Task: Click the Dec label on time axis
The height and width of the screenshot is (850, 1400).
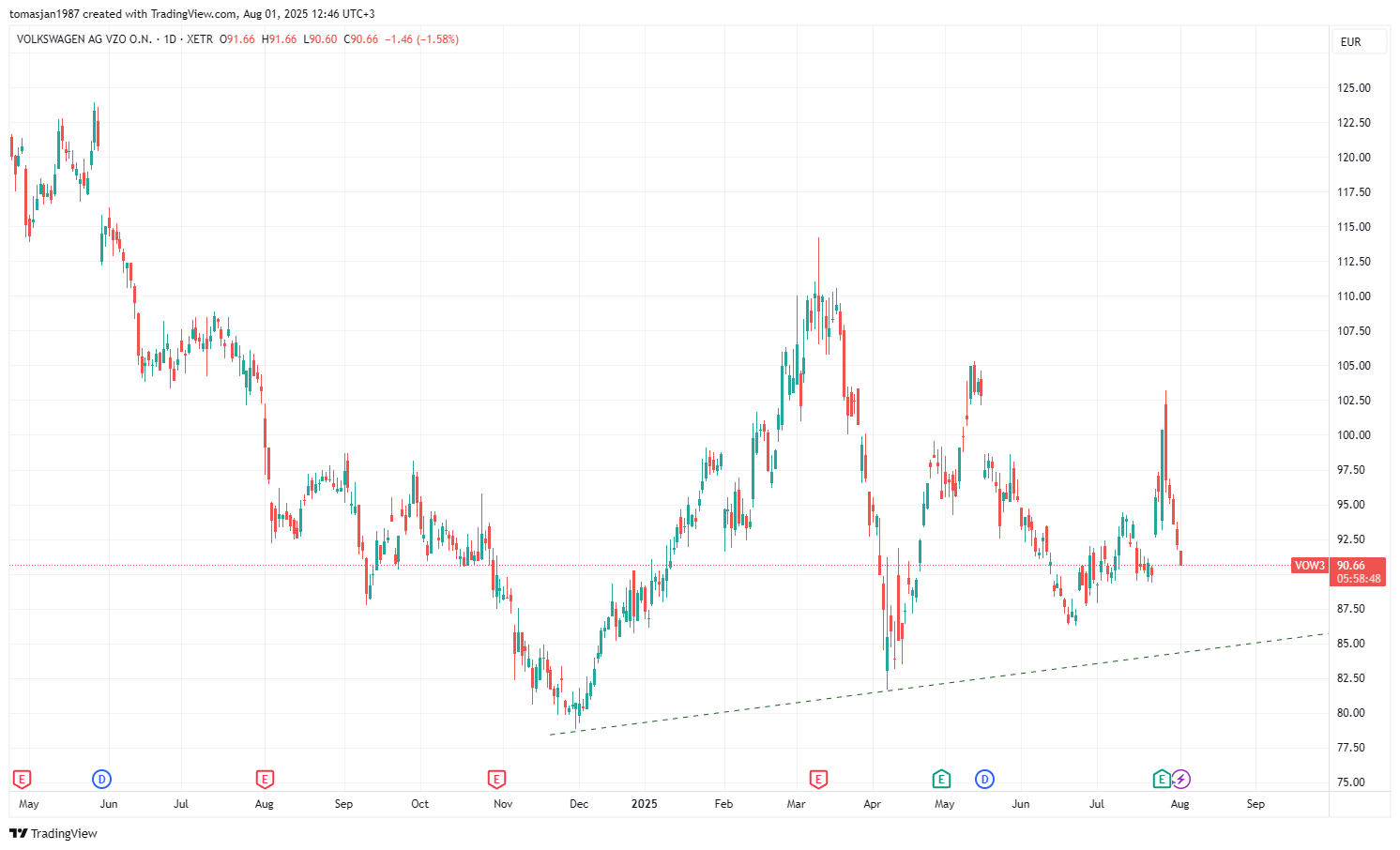Action: [x=579, y=804]
